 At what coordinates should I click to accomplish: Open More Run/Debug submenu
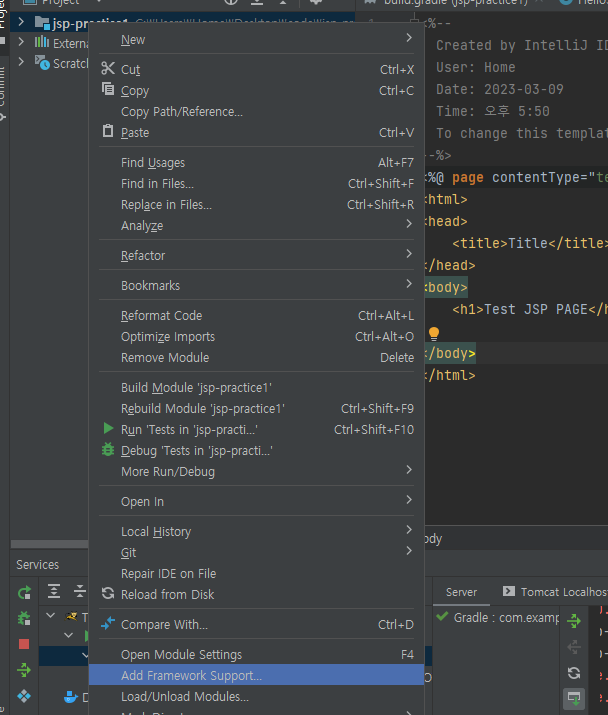[x=256, y=471]
